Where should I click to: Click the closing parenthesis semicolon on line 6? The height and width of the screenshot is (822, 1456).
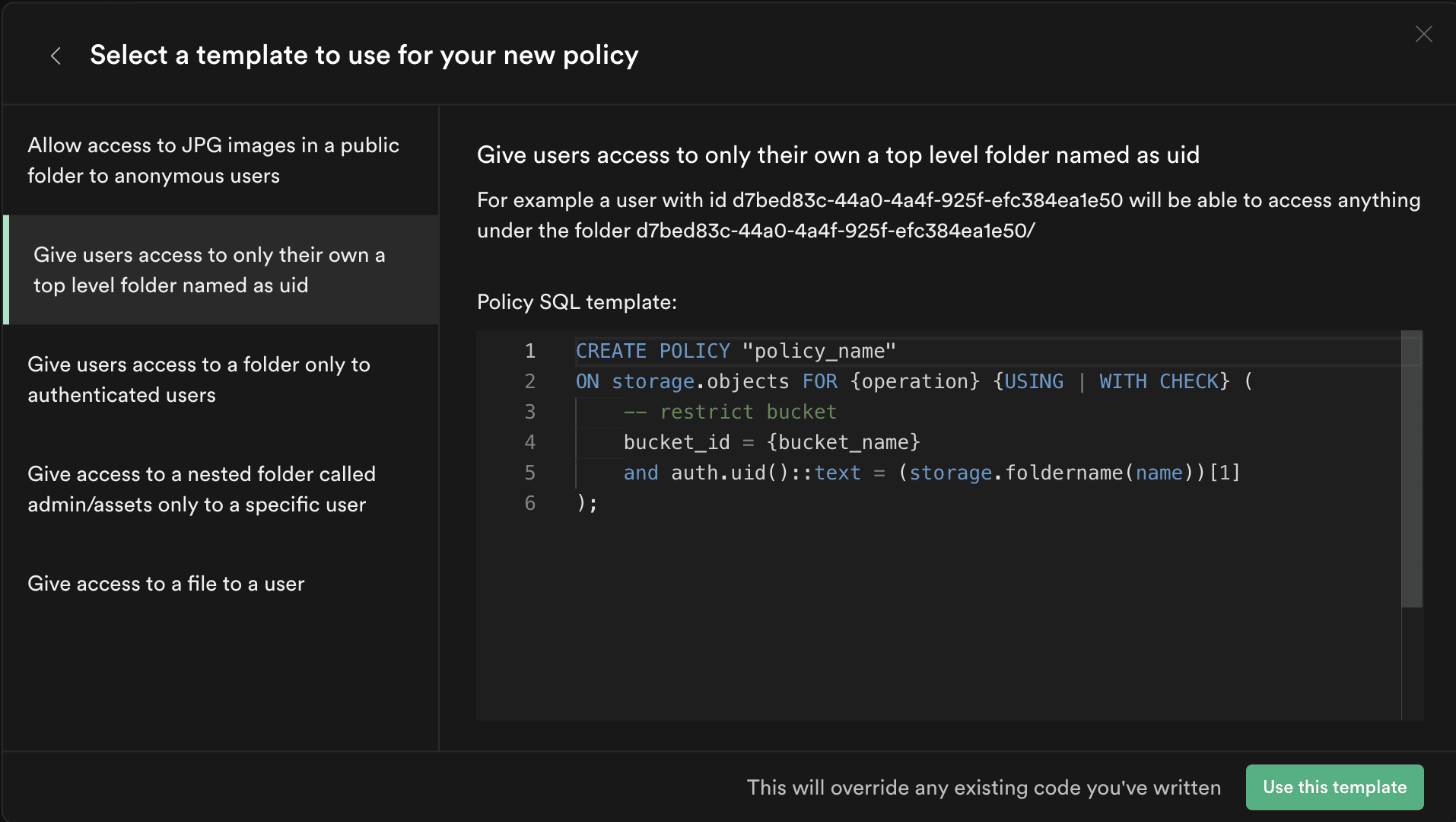[587, 503]
